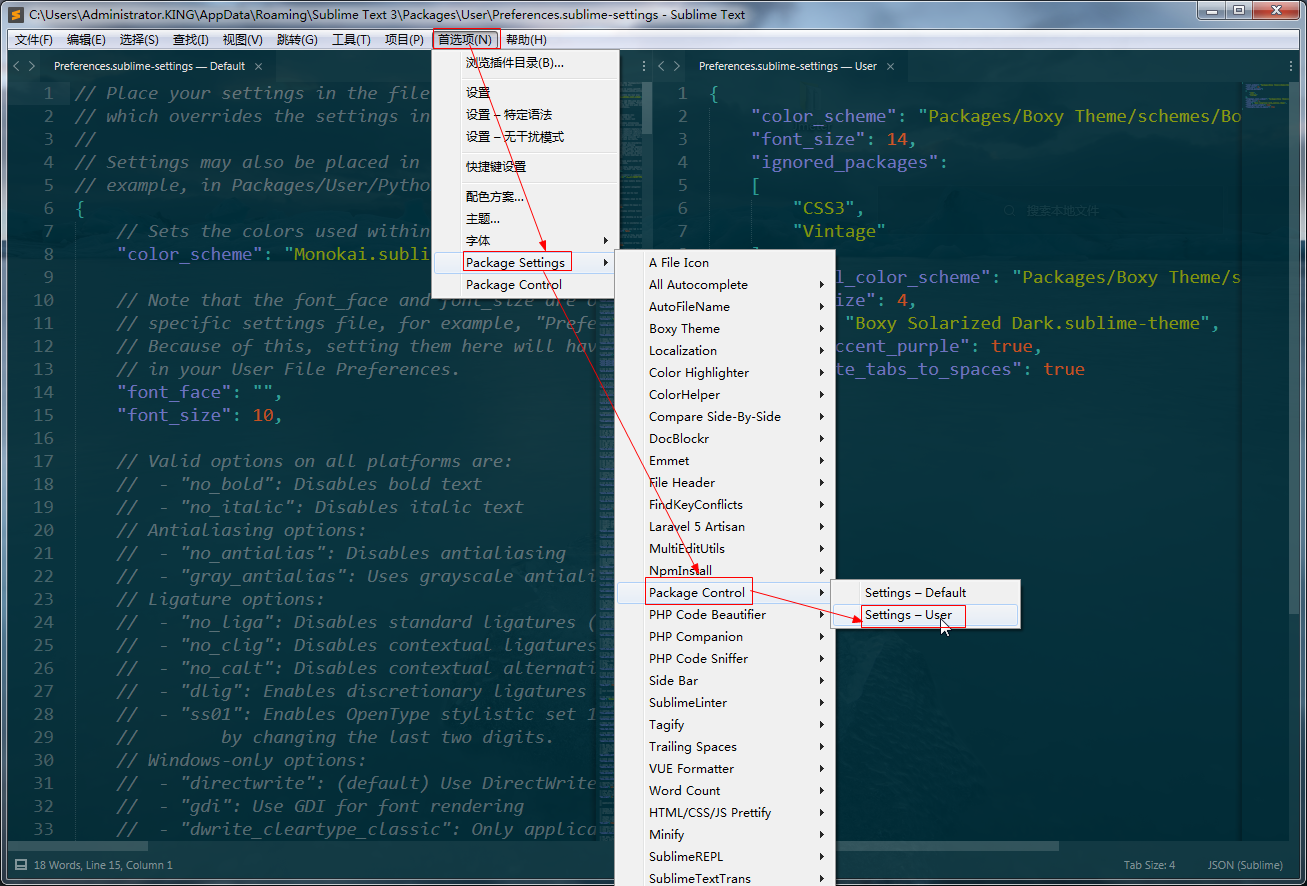Viewport: 1307px width, 886px height.
Task: Open the 视图(V) menu
Action: point(242,40)
